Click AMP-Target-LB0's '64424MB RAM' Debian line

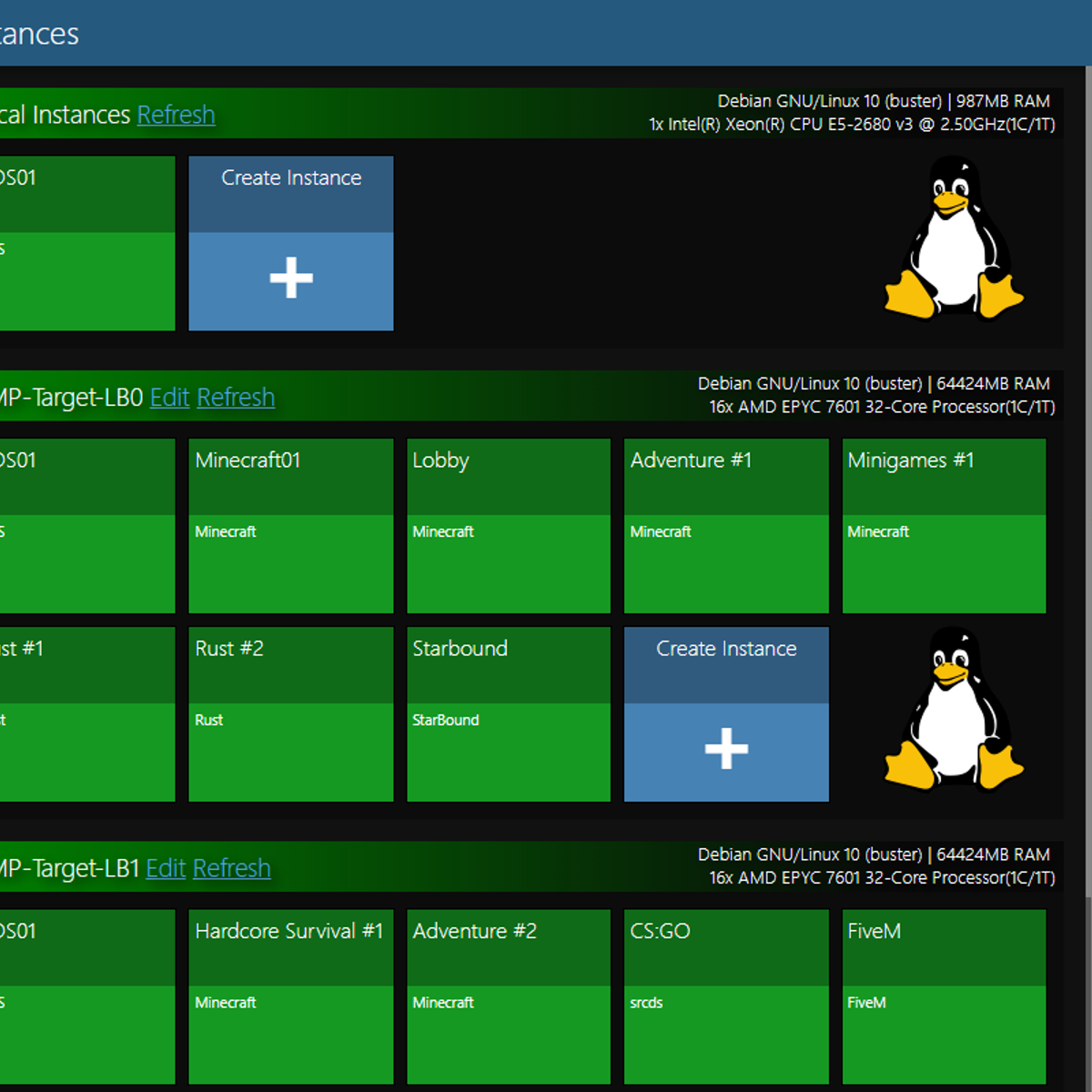(874, 384)
